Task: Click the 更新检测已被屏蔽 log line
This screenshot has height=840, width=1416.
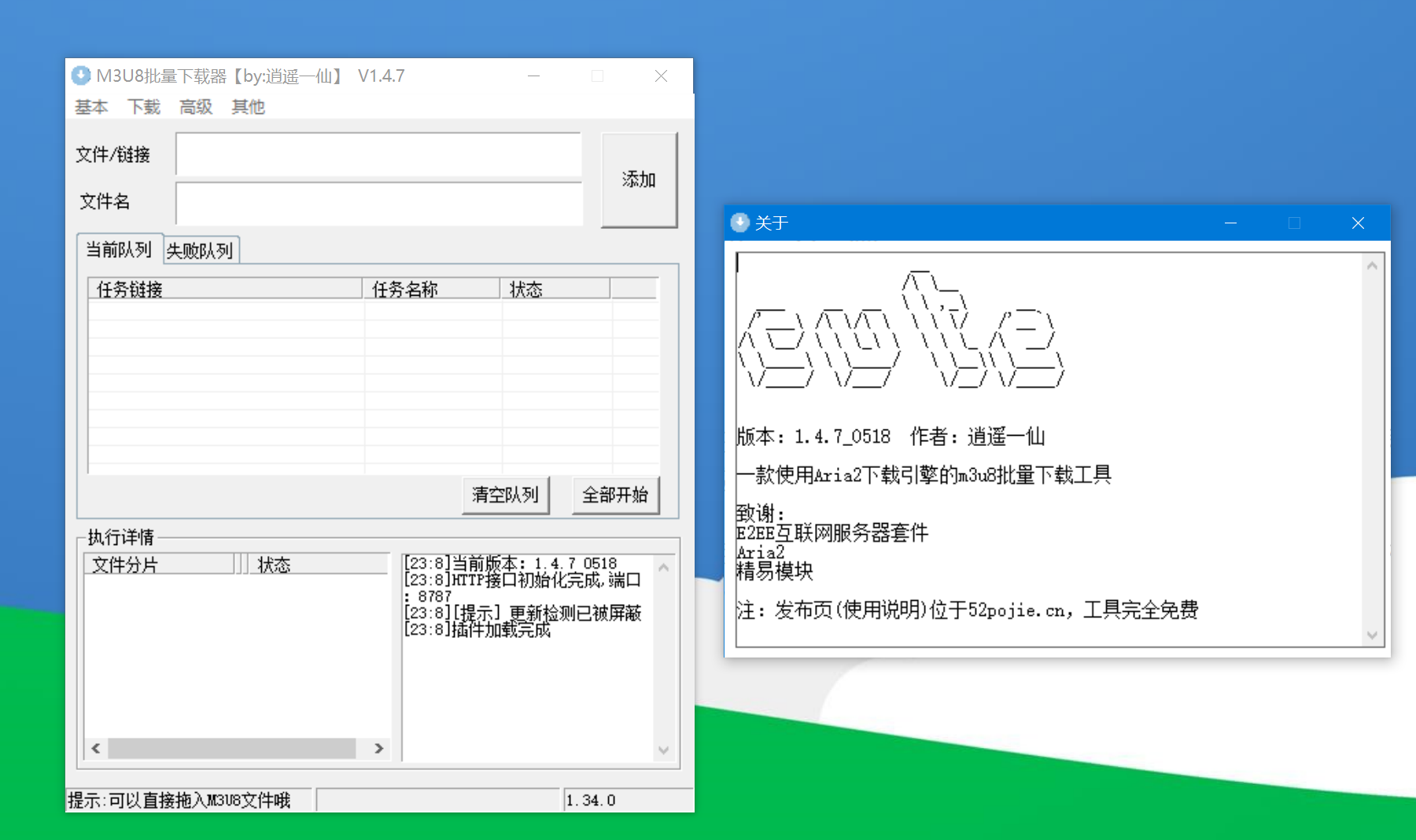Action: pos(522,613)
